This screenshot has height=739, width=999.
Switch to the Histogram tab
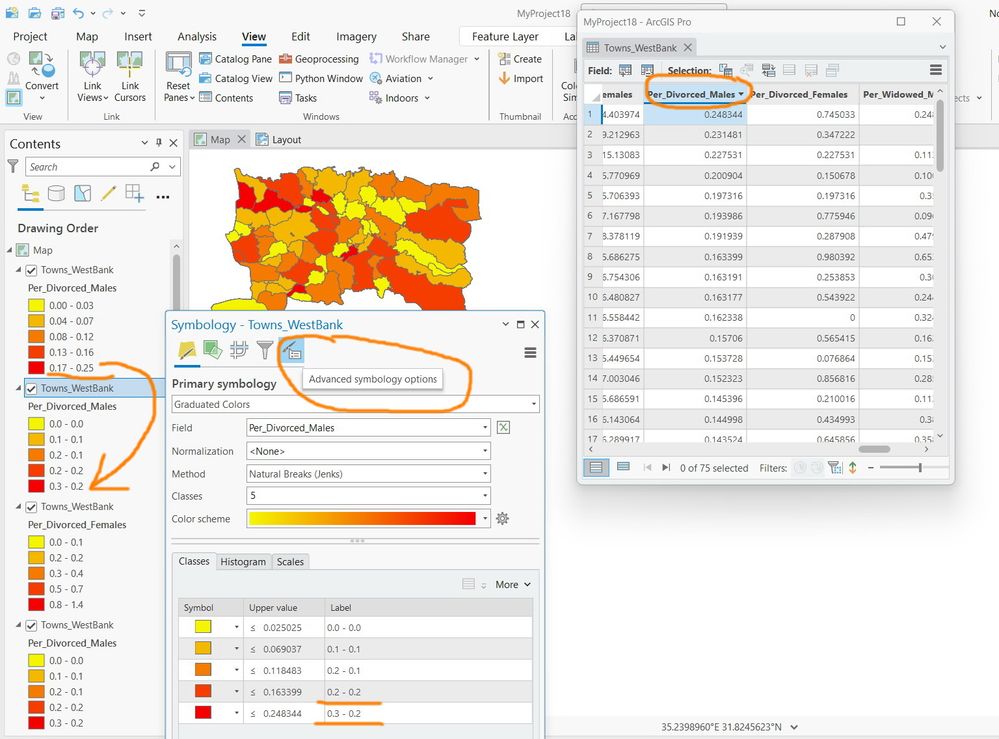(x=243, y=561)
